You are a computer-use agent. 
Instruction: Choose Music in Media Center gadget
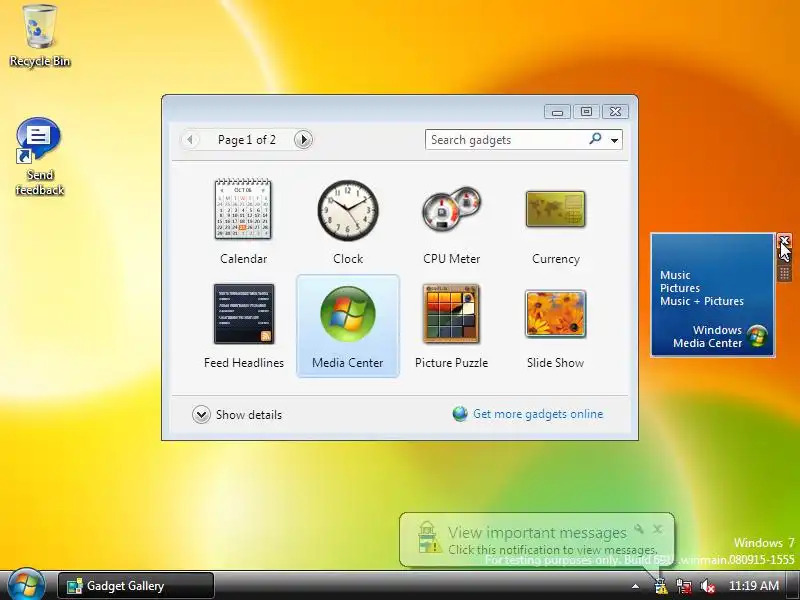[x=675, y=275]
